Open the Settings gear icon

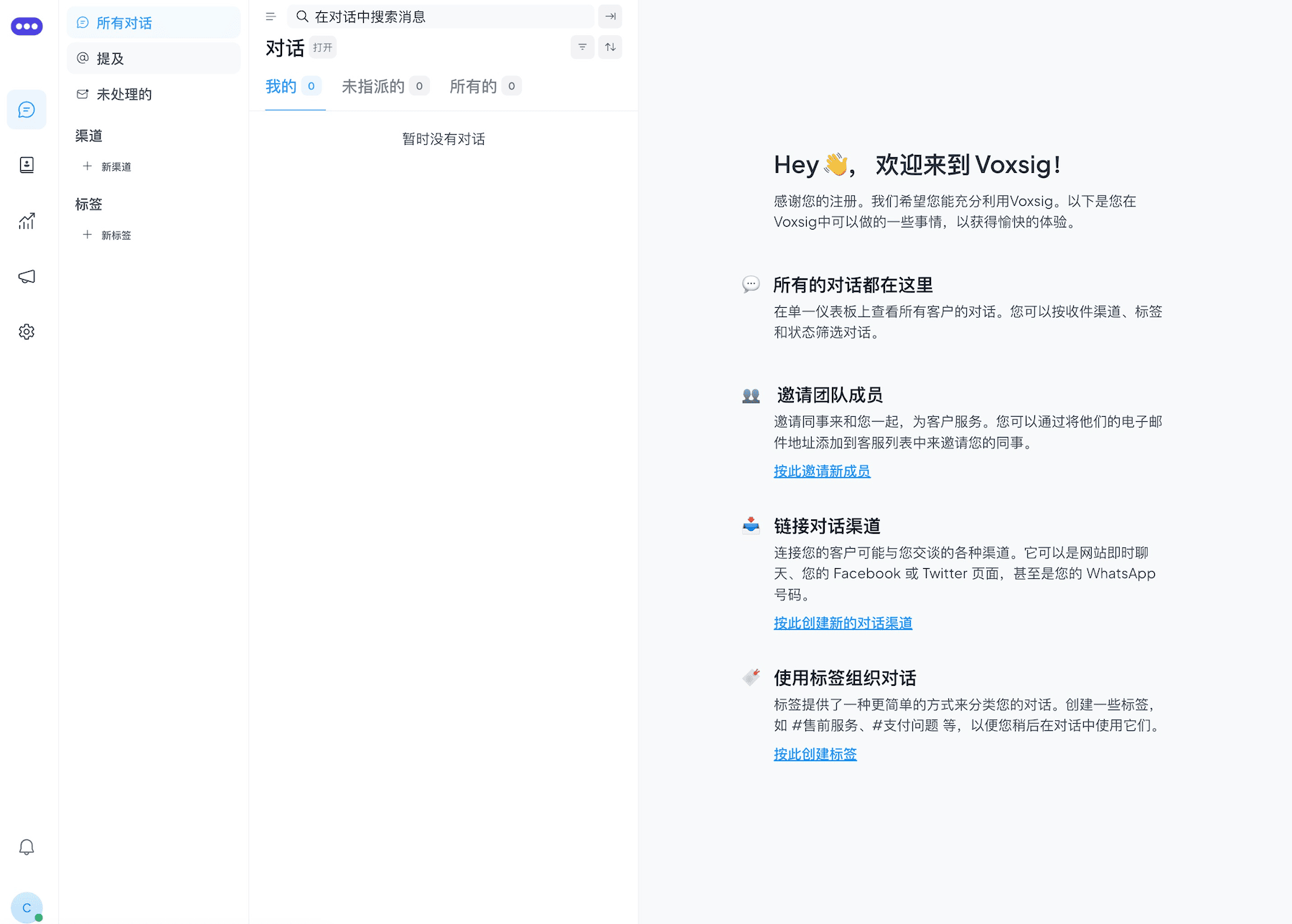tap(27, 331)
